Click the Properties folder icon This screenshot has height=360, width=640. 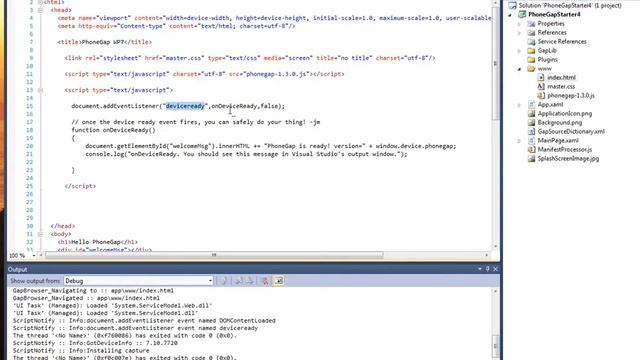(x=531, y=24)
